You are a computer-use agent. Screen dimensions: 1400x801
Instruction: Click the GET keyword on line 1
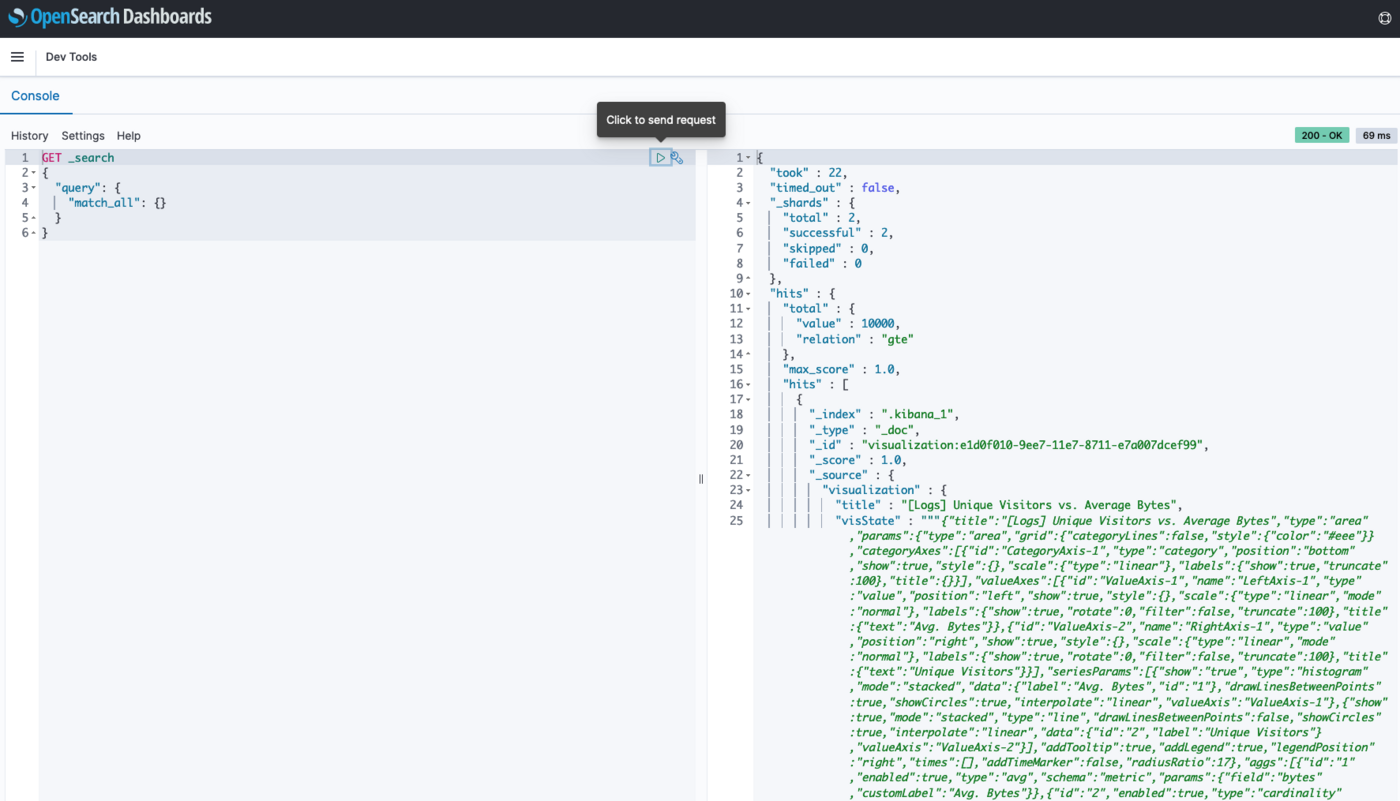pos(51,157)
